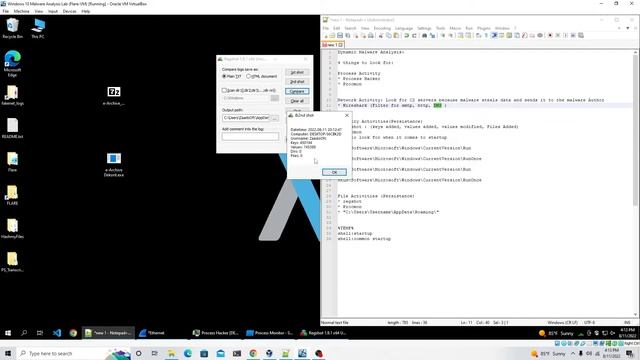Click the OK button in 2nd shot dialog

334,172
